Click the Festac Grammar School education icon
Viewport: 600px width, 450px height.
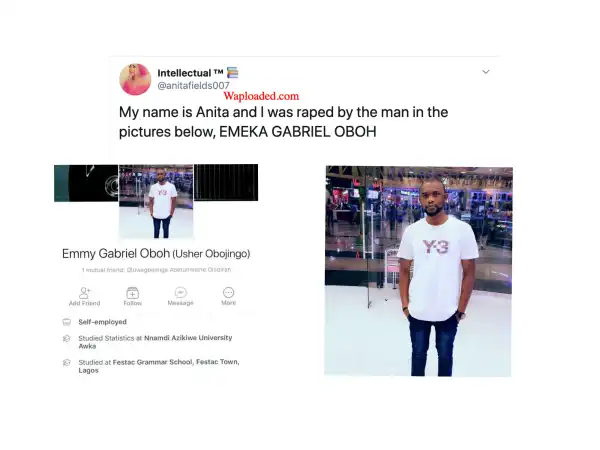(67, 362)
